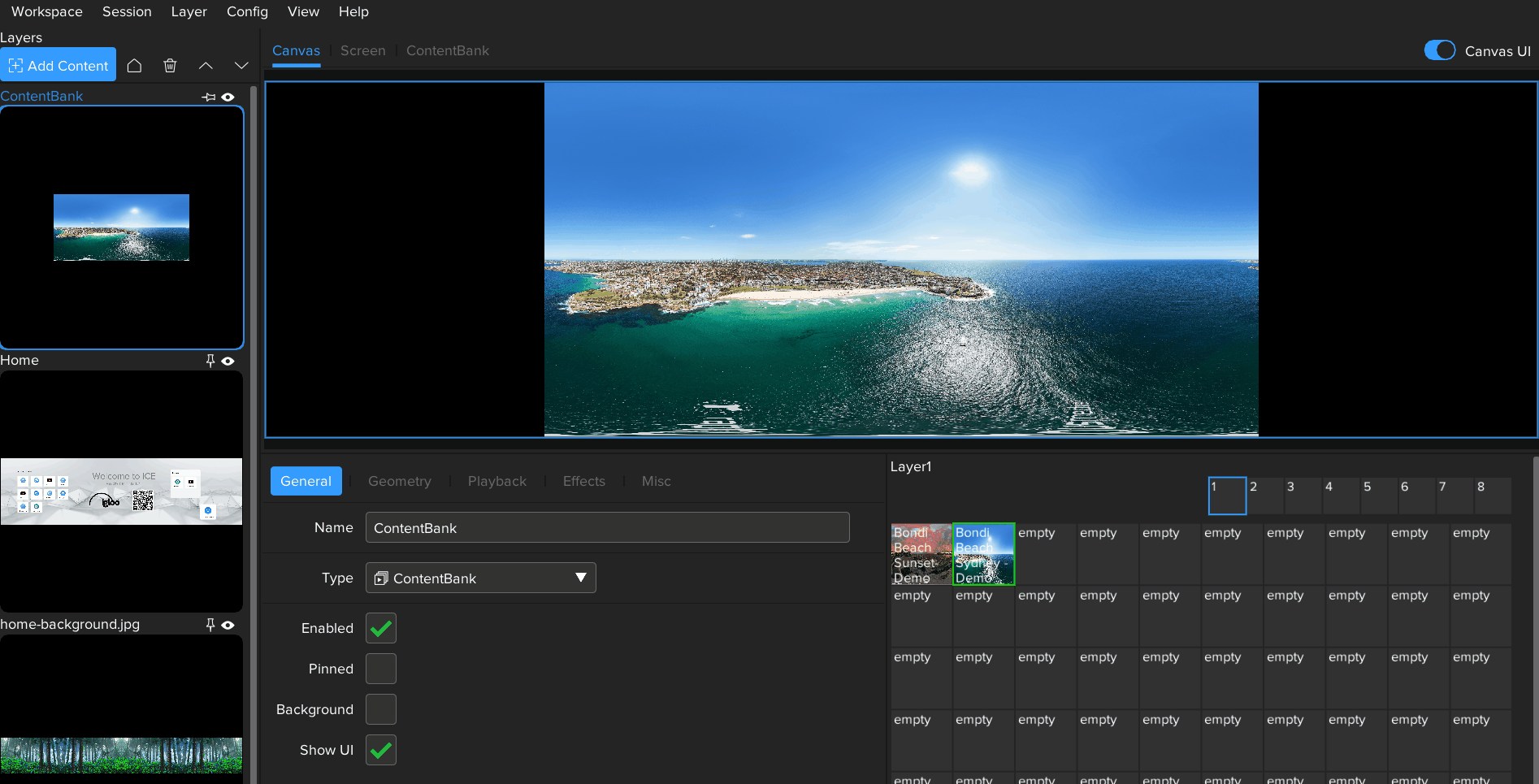1539x784 pixels.
Task: Toggle visibility of the Home layer
Action: point(228,361)
